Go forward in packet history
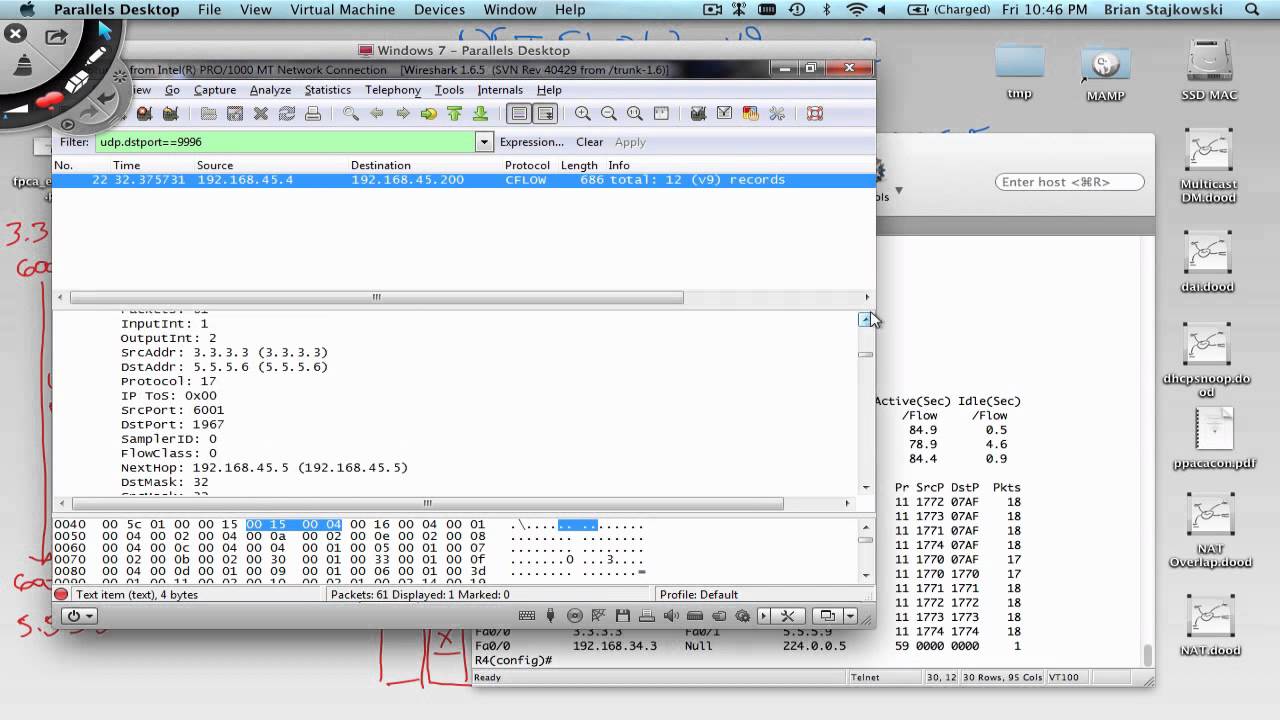The image size is (1280, 720). 402,114
